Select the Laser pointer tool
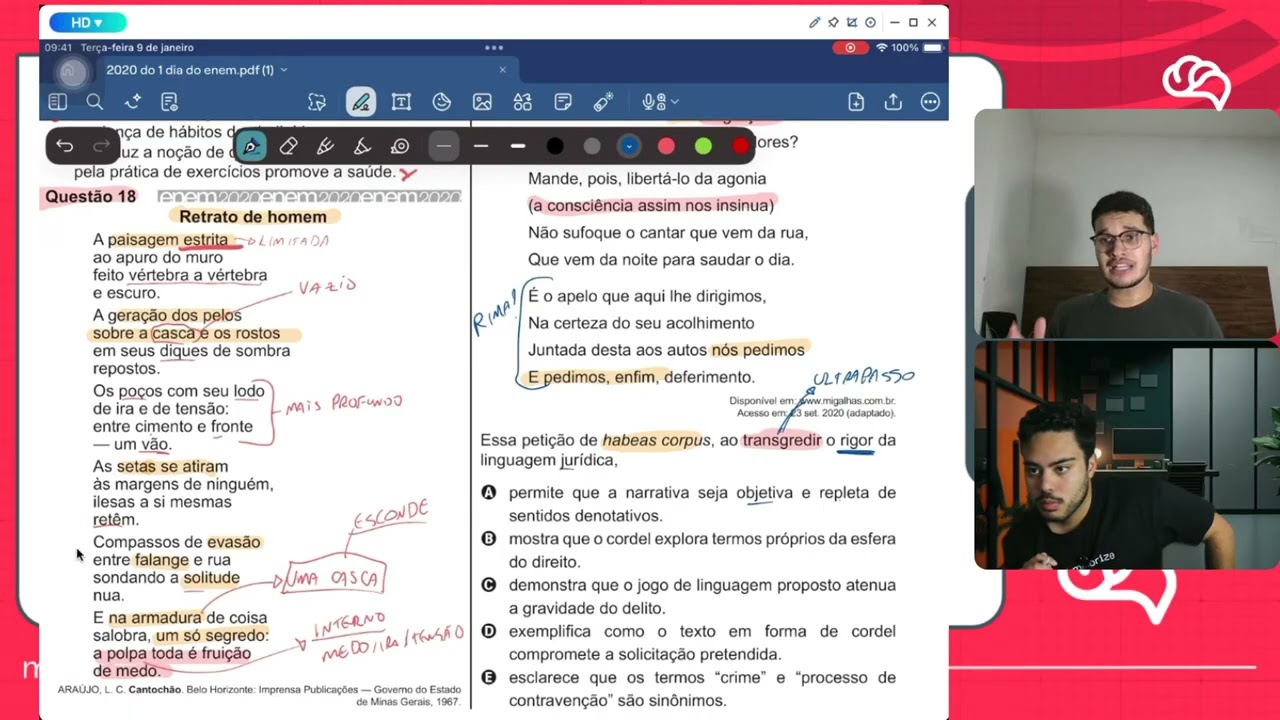The width and height of the screenshot is (1280, 720). click(603, 102)
